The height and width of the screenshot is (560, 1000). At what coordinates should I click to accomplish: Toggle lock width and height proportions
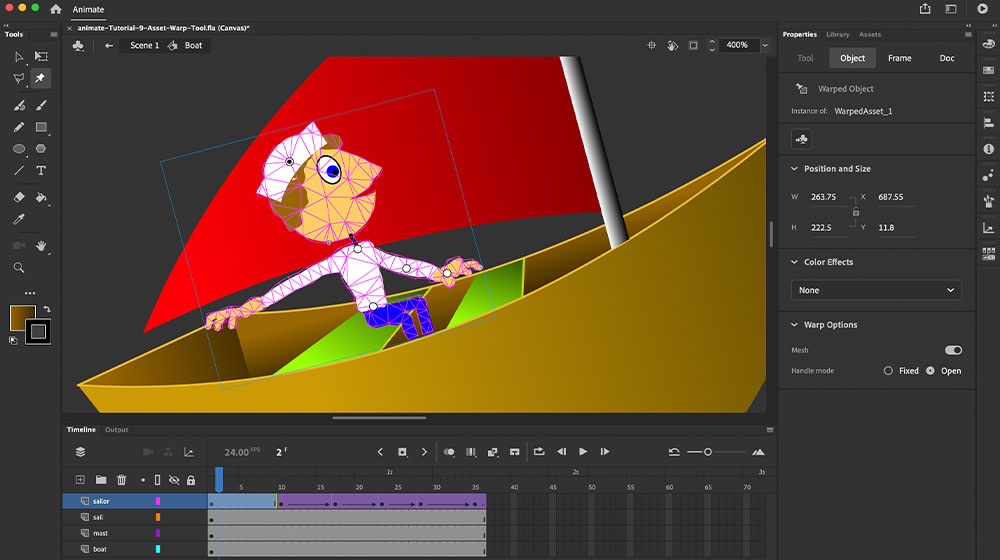(856, 212)
